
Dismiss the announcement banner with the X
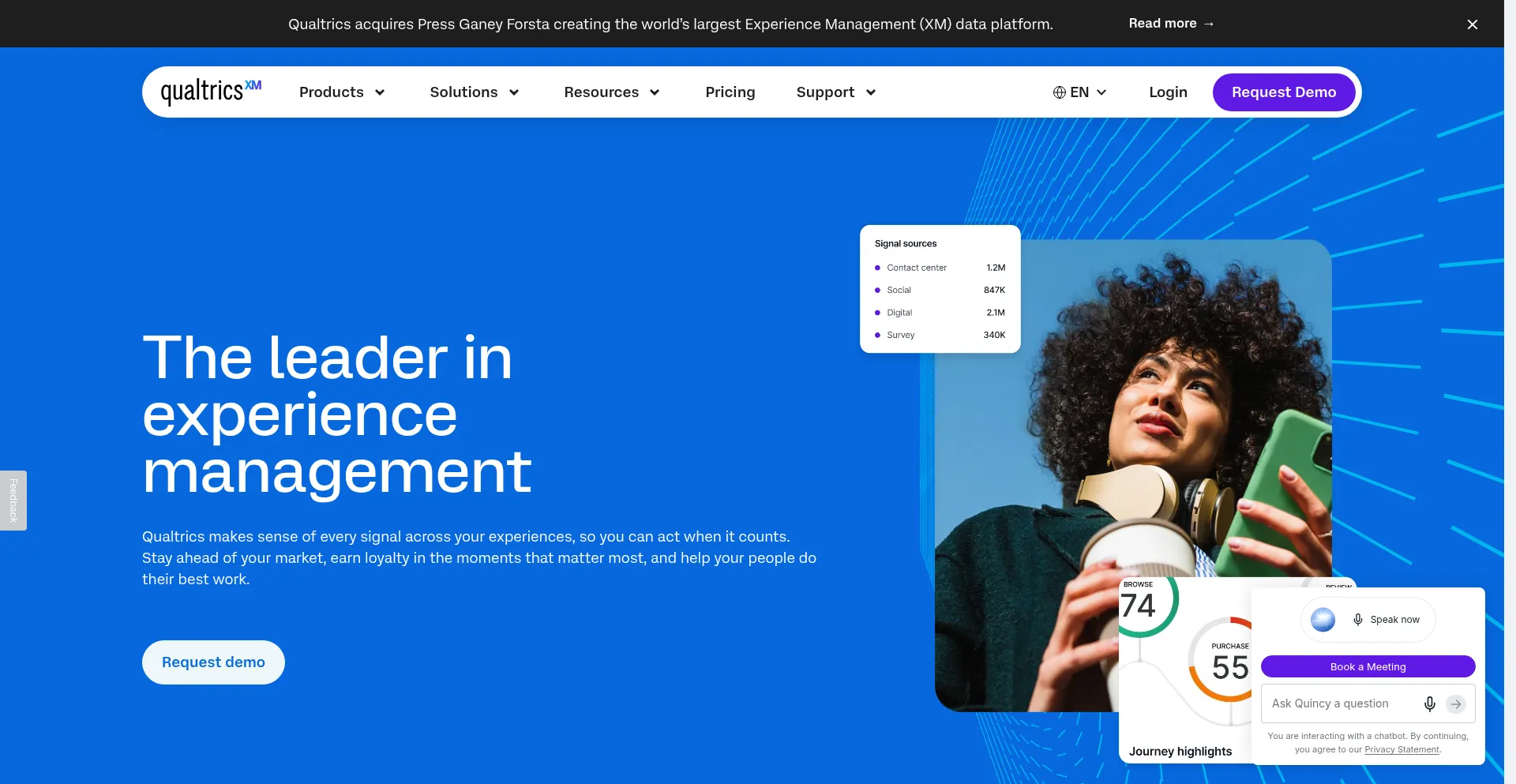[x=1472, y=24]
